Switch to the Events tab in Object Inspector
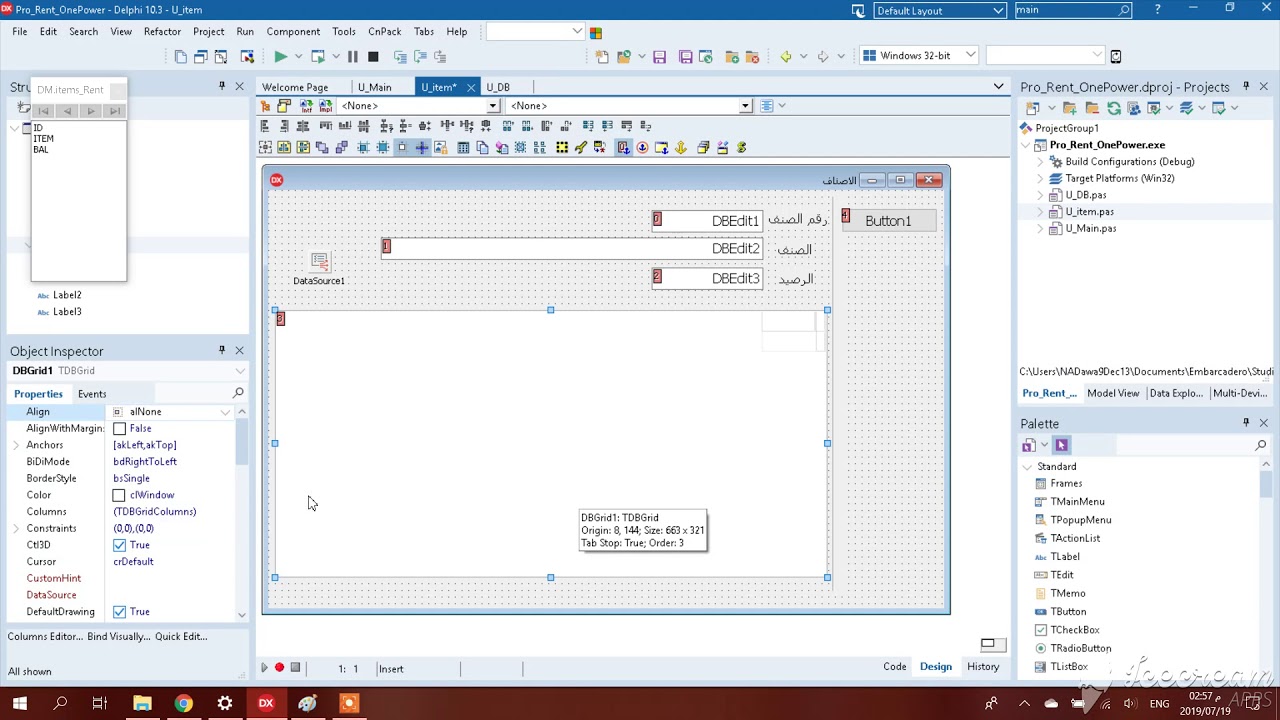The width and height of the screenshot is (1280, 720). tap(92, 394)
